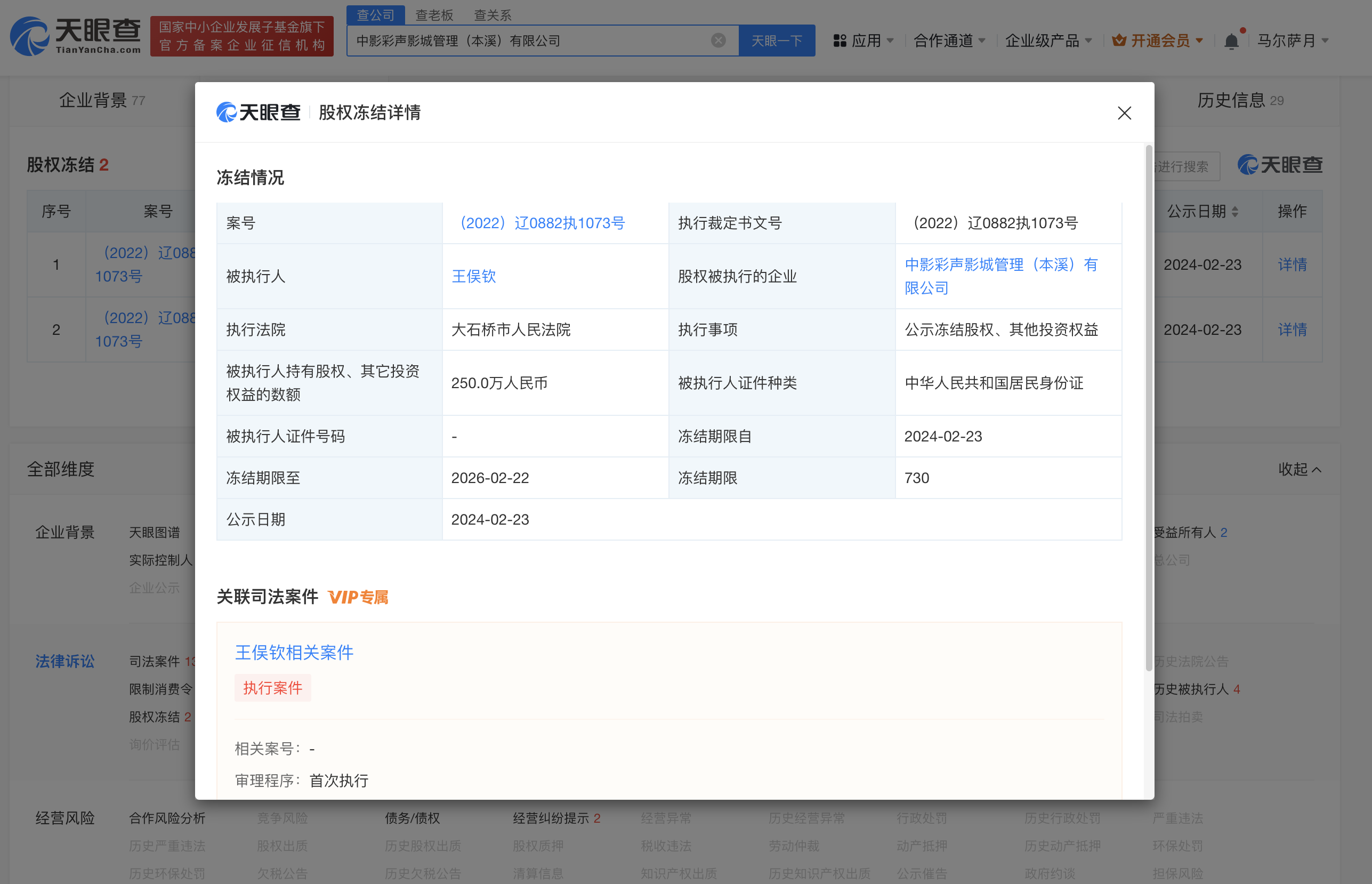
Task: Select the 经营风险 category
Action: [x=65, y=818]
